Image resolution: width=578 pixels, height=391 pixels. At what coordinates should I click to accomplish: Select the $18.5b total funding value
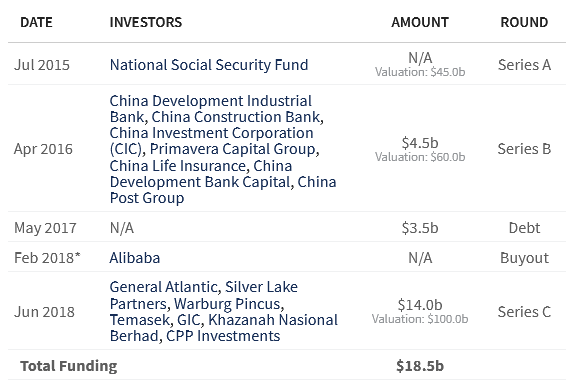point(420,366)
